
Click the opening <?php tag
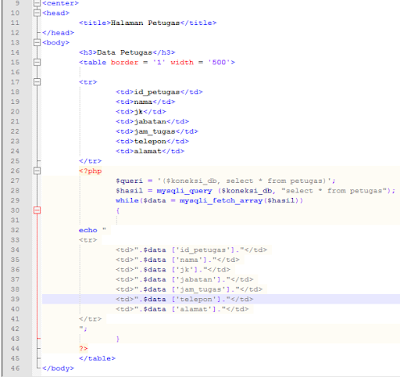tap(90, 171)
